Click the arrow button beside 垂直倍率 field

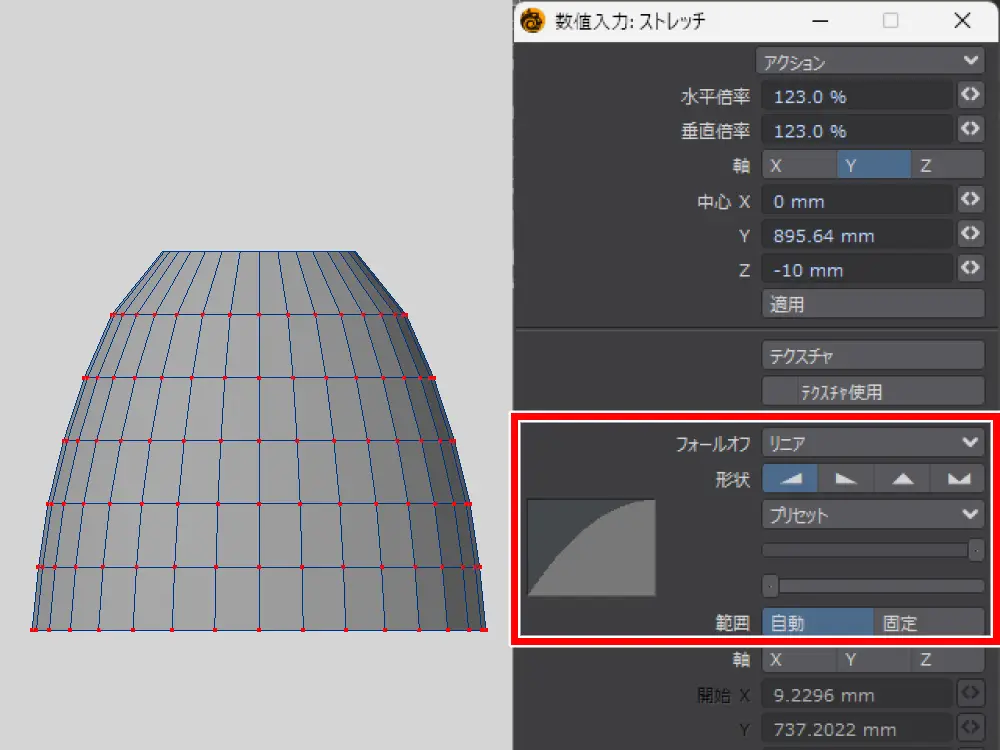point(969,131)
